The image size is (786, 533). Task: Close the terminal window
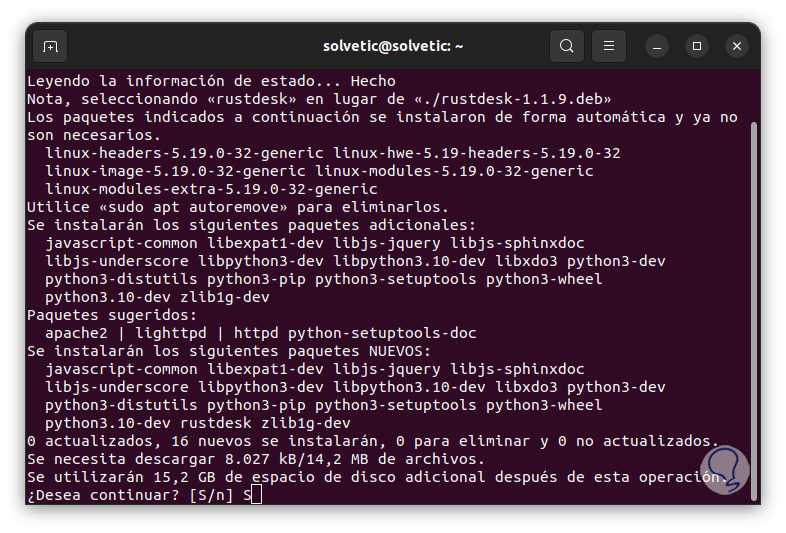tap(737, 46)
